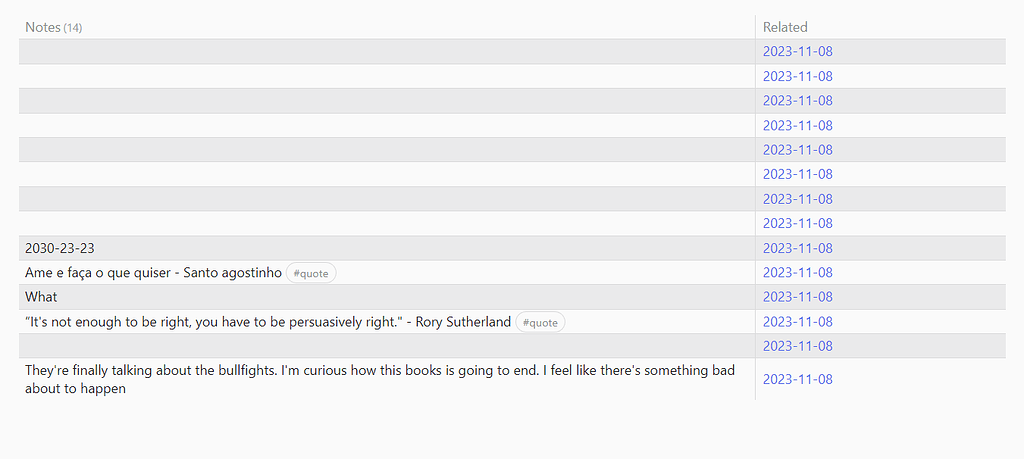
Task: Open the date link in the topmost table row
Action: (x=797, y=51)
